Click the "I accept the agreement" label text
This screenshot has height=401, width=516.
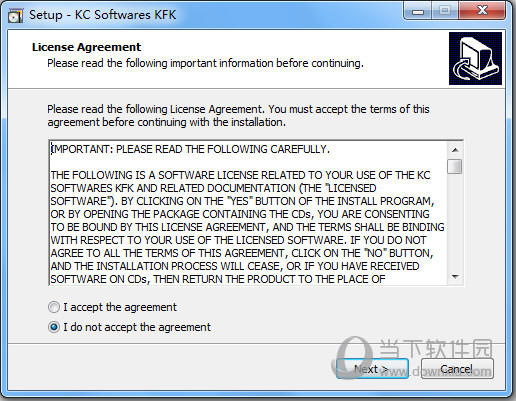pyautogui.click(x=120, y=307)
